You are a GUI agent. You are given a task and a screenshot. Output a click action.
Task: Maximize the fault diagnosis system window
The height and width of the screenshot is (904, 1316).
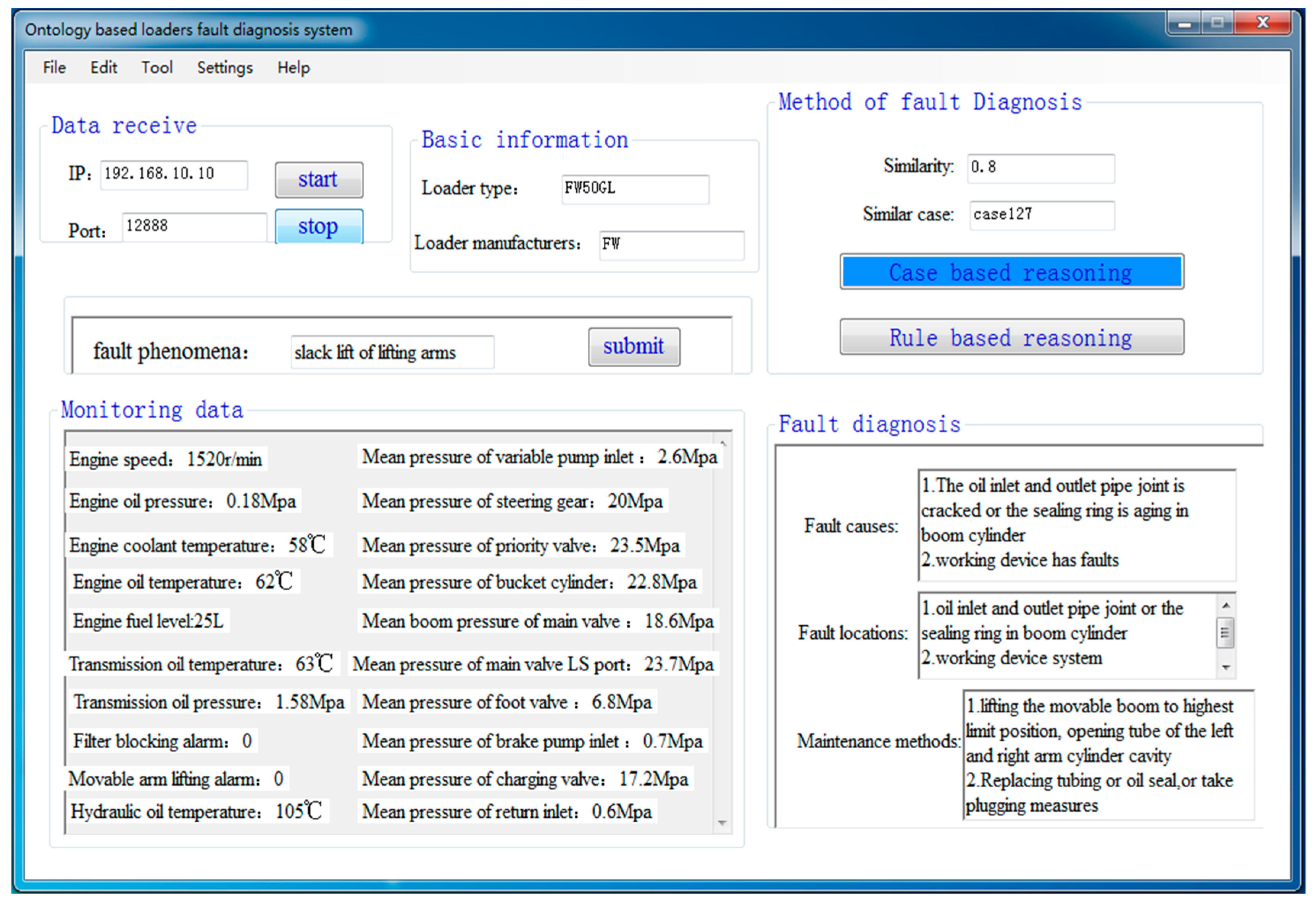coord(1218,24)
